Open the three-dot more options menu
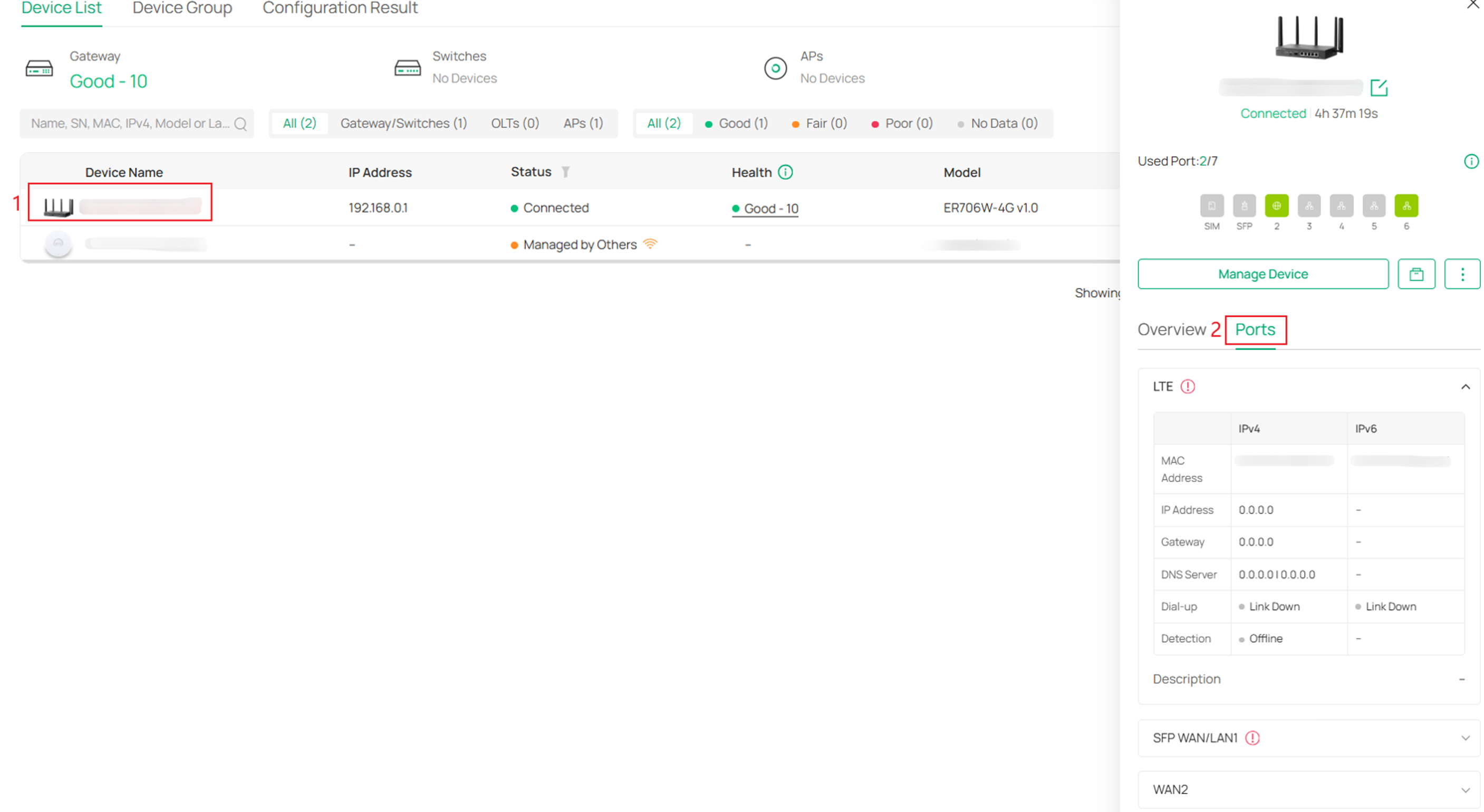This screenshot has width=1484, height=812. pos(1462,274)
